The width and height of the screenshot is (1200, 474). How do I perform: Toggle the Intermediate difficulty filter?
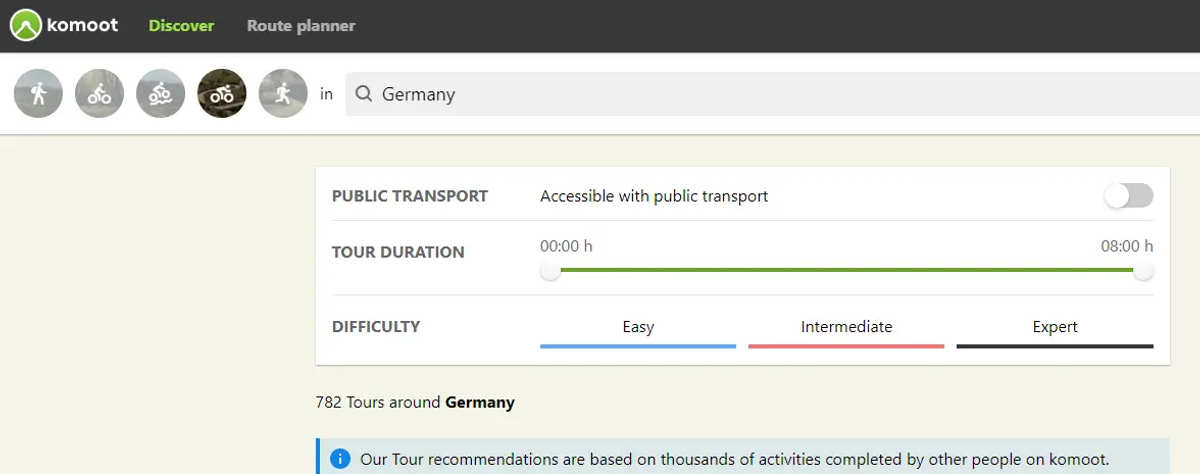point(846,328)
